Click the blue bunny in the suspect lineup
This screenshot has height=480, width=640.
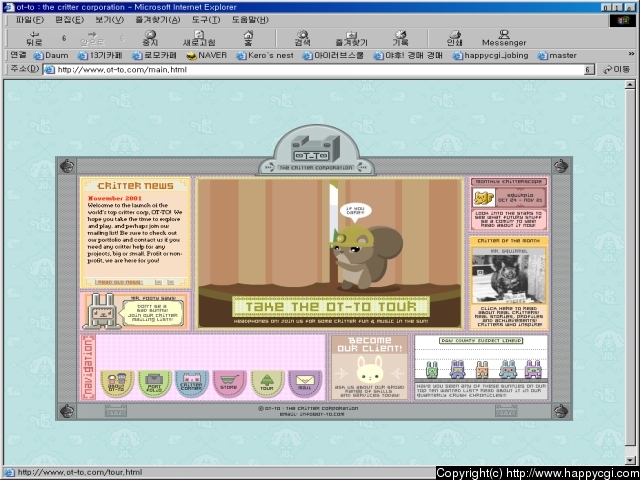508,369
